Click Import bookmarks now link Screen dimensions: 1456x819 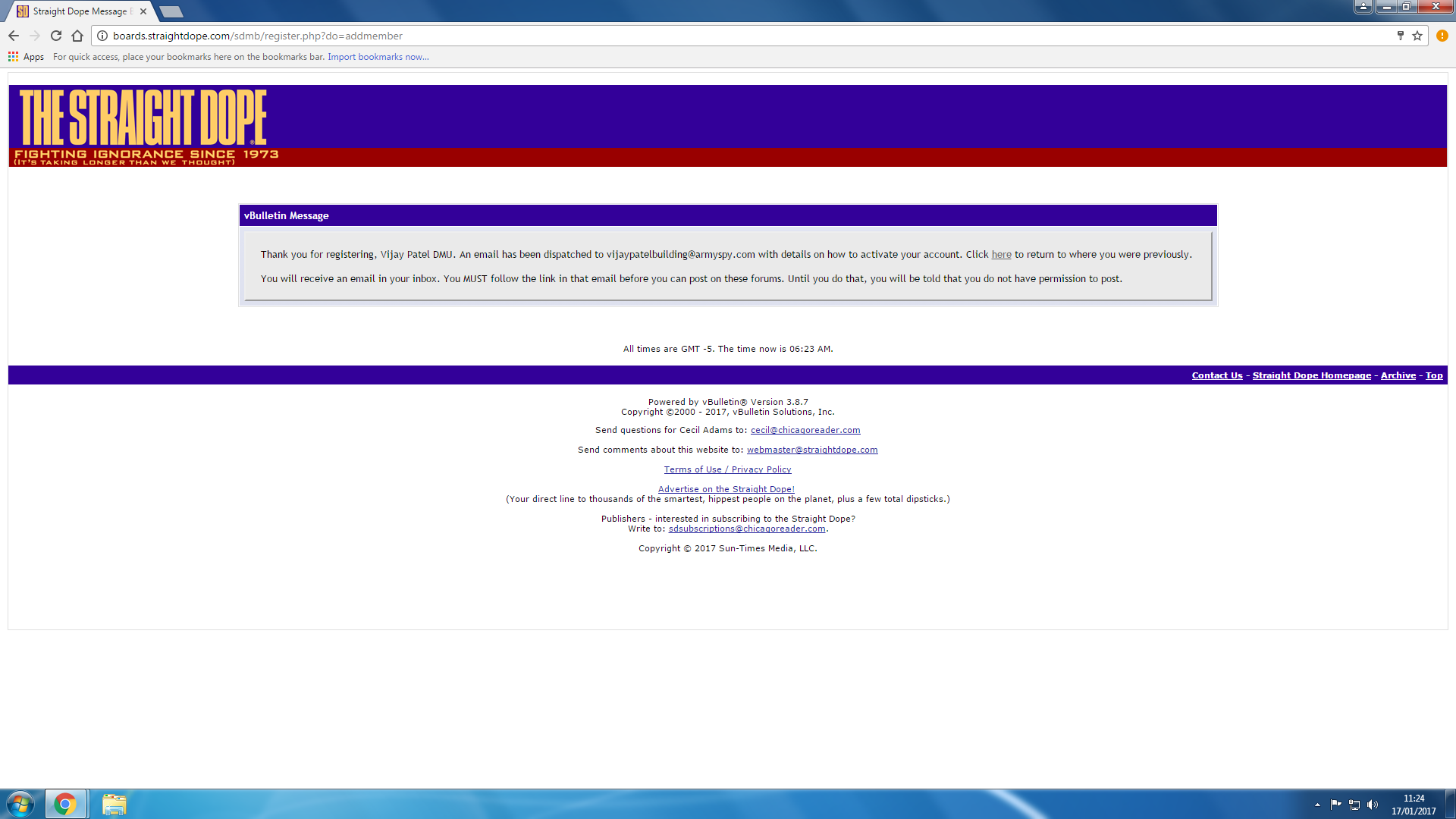click(x=378, y=57)
